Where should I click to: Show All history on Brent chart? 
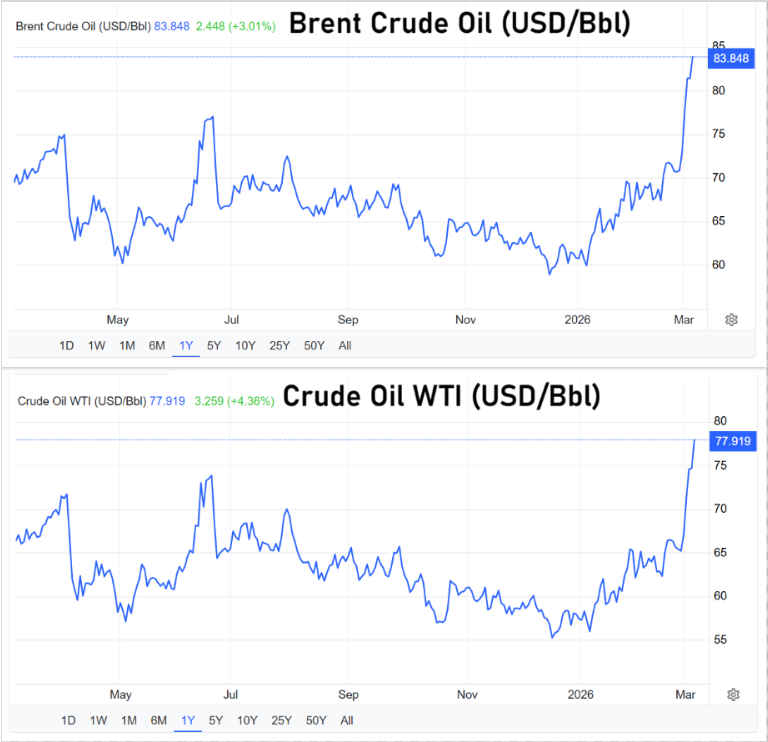[346, 346]
